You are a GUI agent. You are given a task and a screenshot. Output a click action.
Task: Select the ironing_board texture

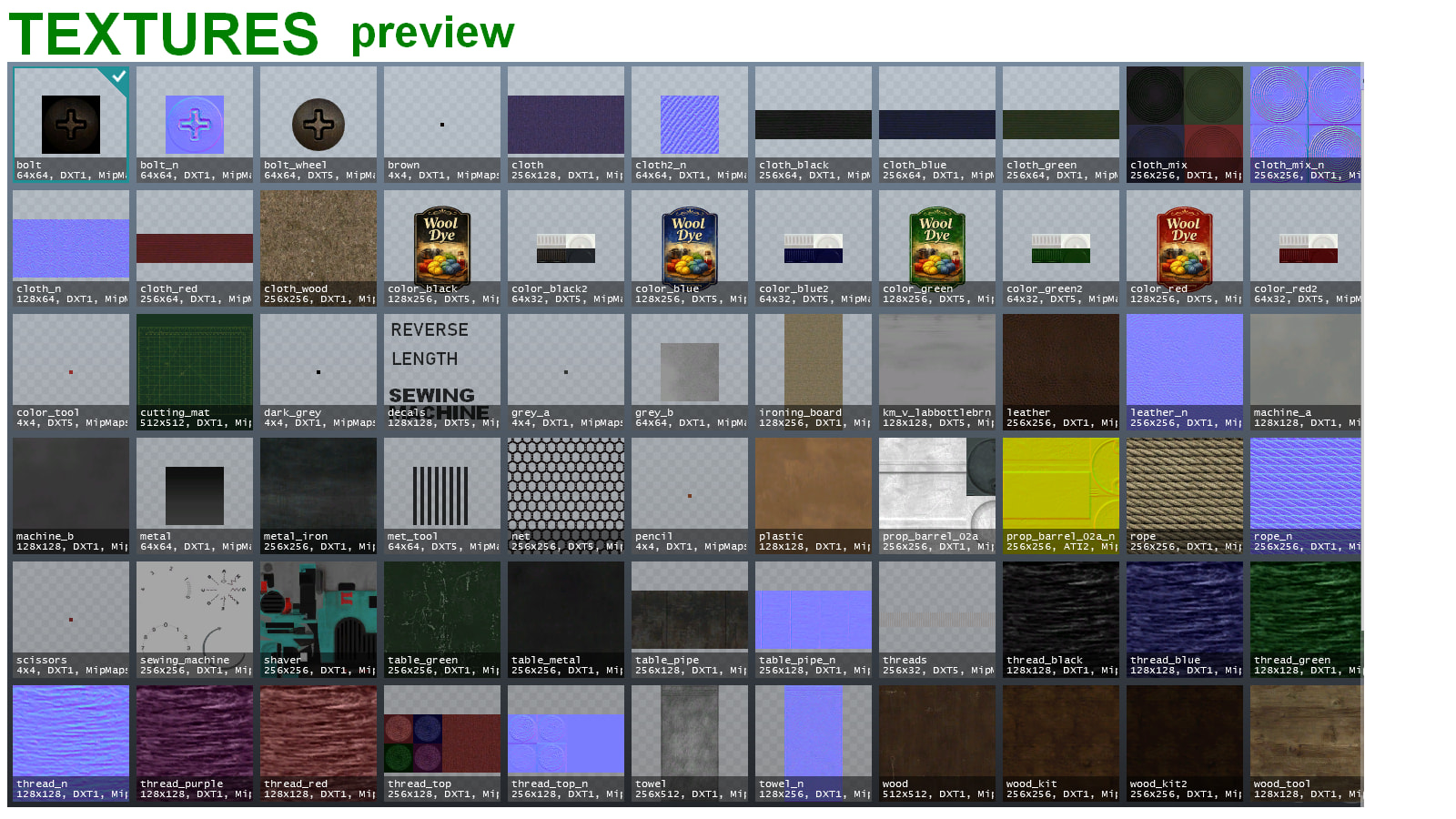click(x=814, y=372)
